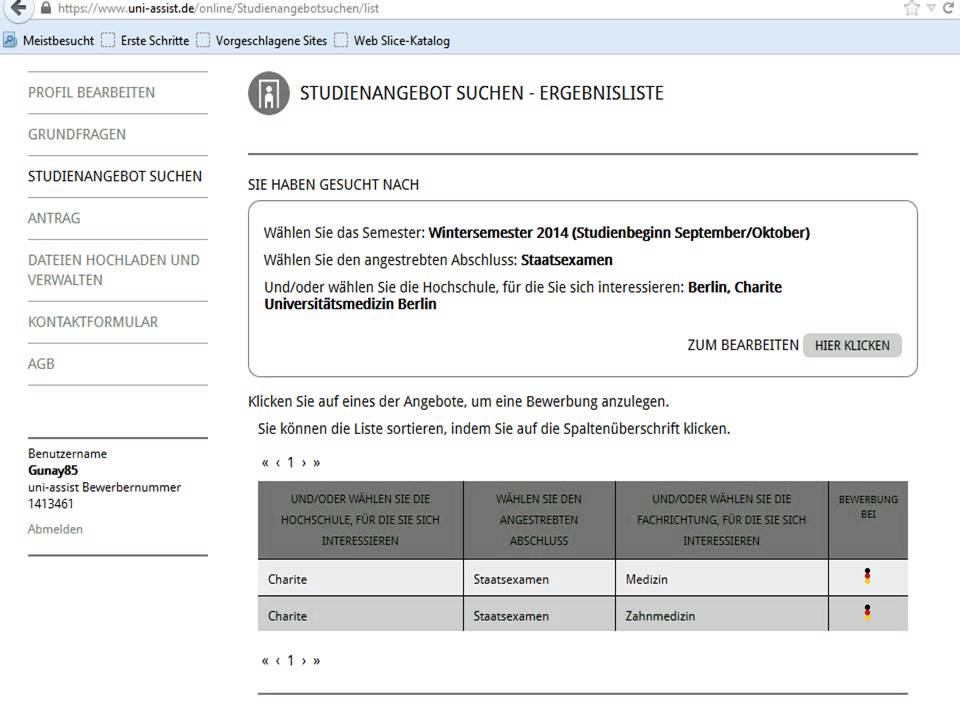Click the username Gunay85
The image size is (960, 720).
(53, 470)
